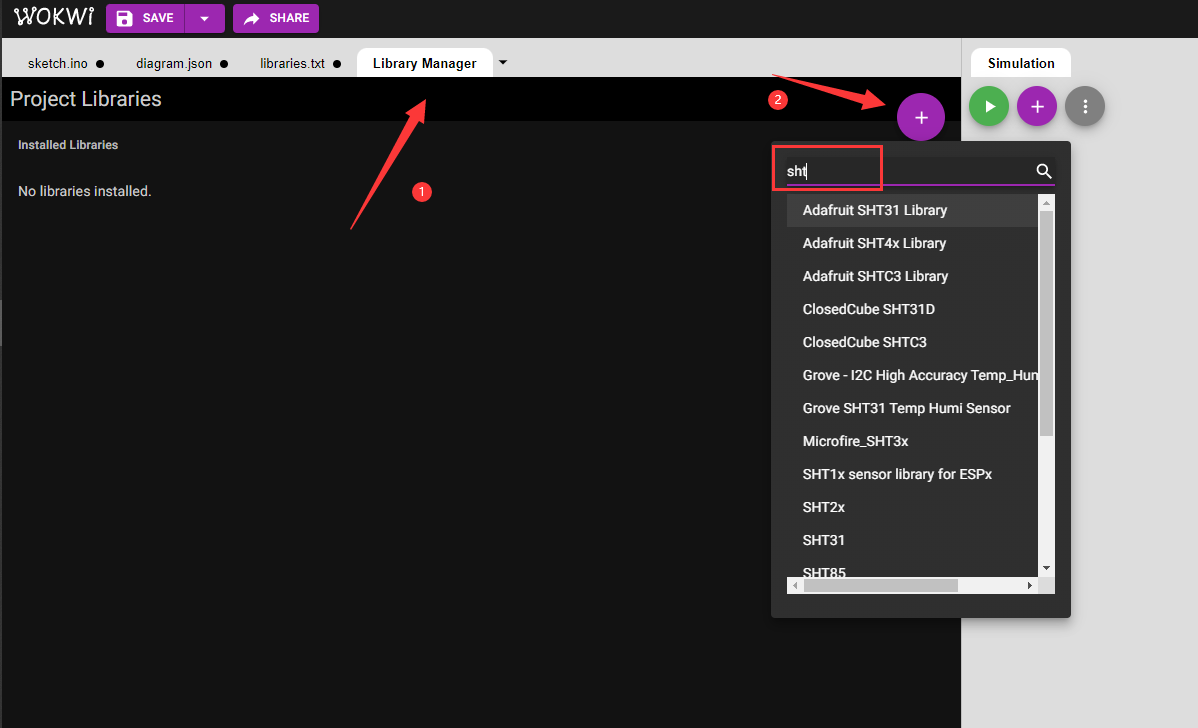Choose ClosedCube SHT31D
Image resolution: width=1198 pixels, height=728 pixels.
coord(912,309)
